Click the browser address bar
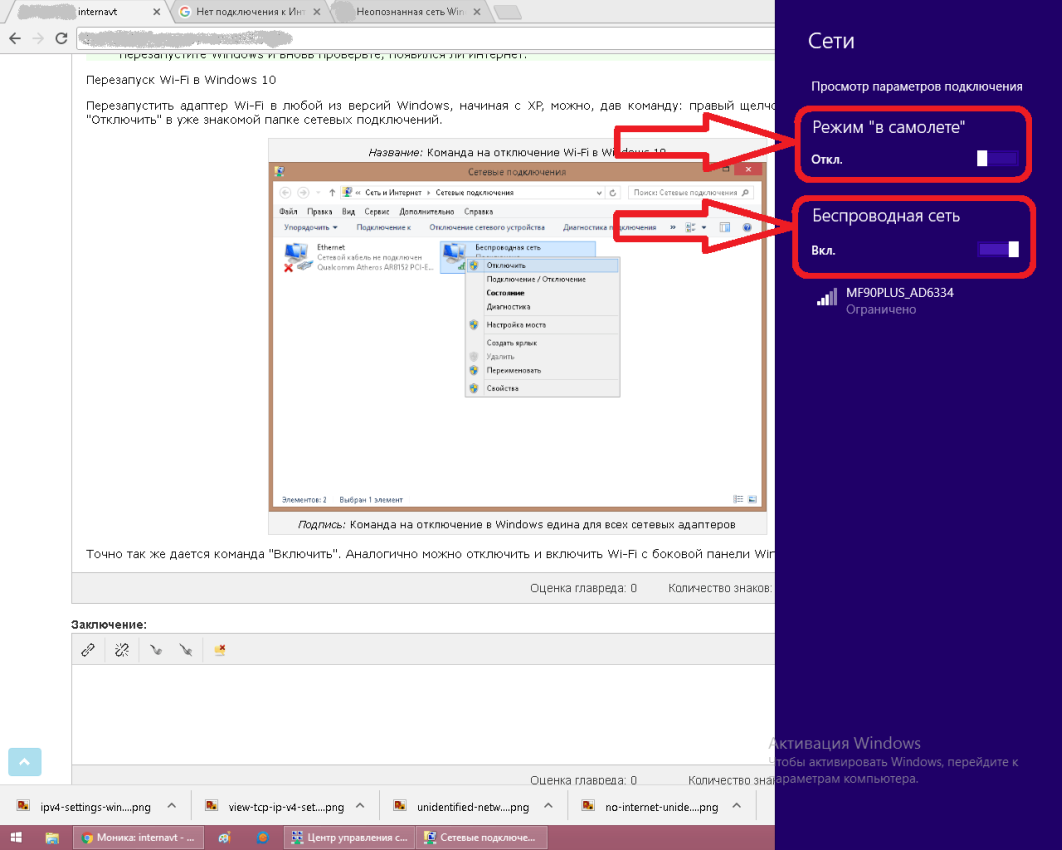The image size is (1062, 850). point(425,39)
